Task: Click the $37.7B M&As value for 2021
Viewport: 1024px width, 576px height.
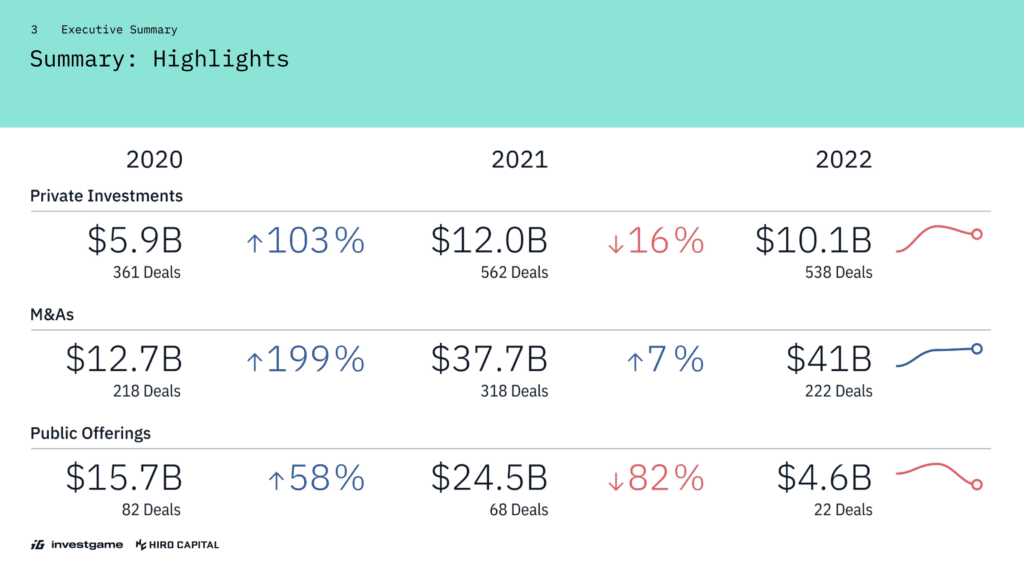Action: pos(489,359)
